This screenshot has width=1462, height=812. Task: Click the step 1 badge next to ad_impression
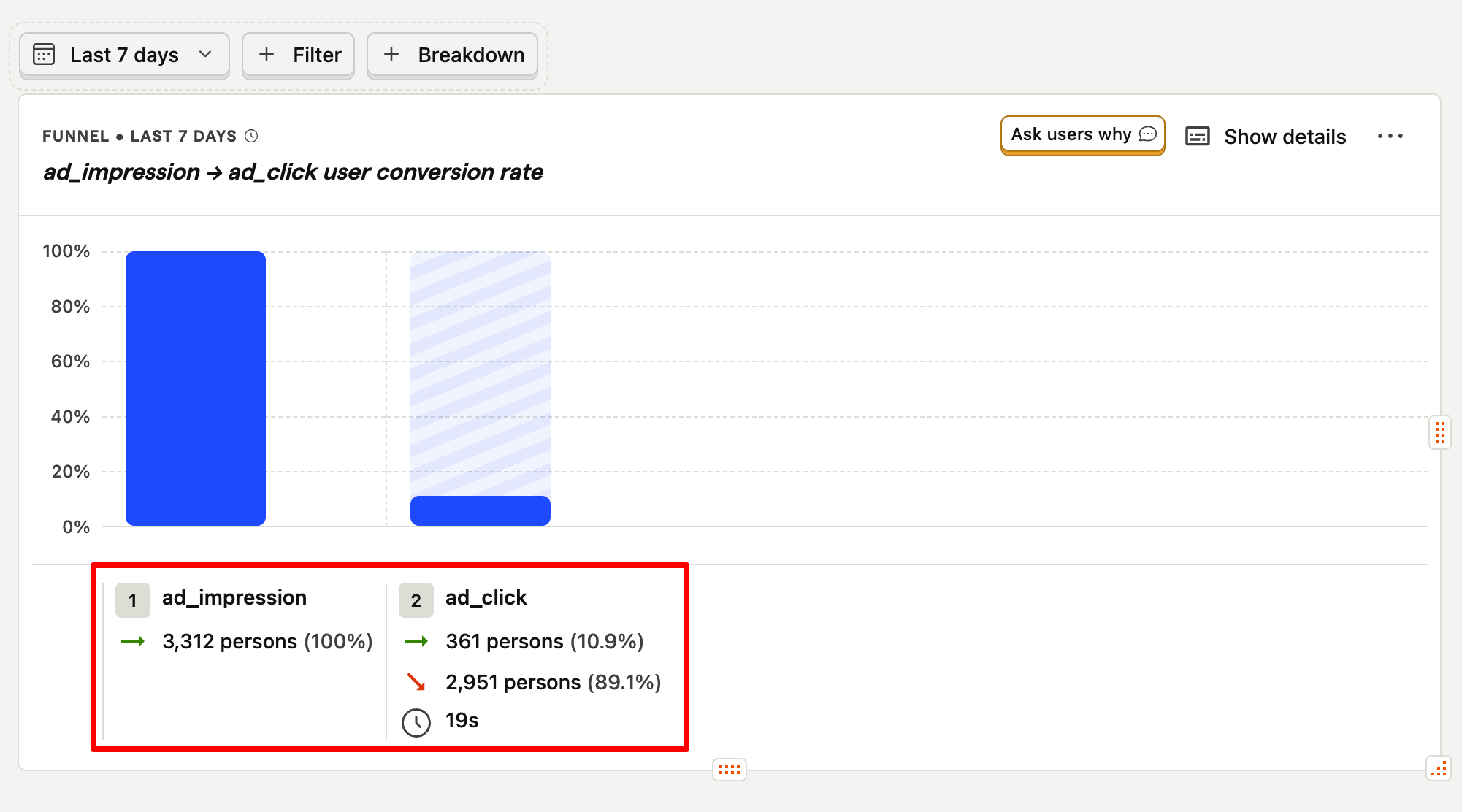(132, 600)
